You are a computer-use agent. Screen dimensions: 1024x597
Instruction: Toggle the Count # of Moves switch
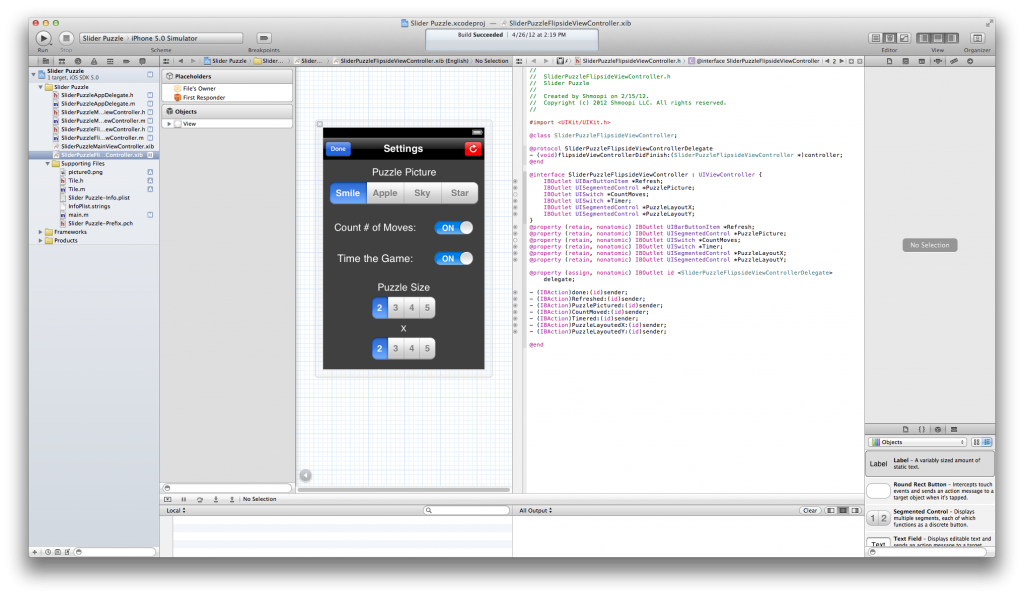[454, 228]
